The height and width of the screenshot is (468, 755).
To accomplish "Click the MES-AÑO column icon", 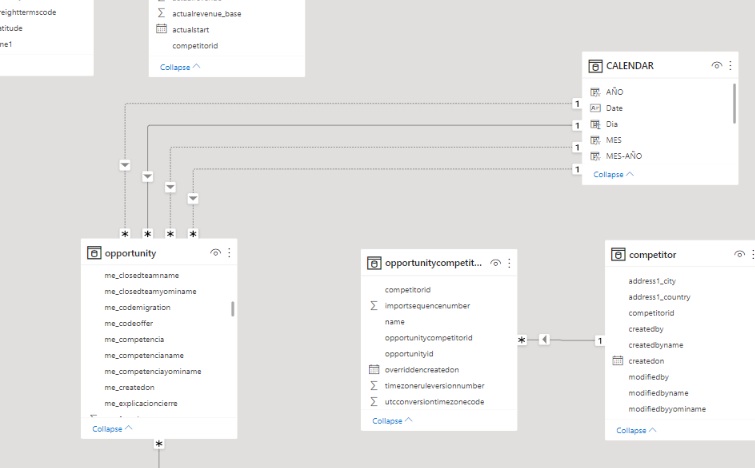I will [x=596, y=156].
